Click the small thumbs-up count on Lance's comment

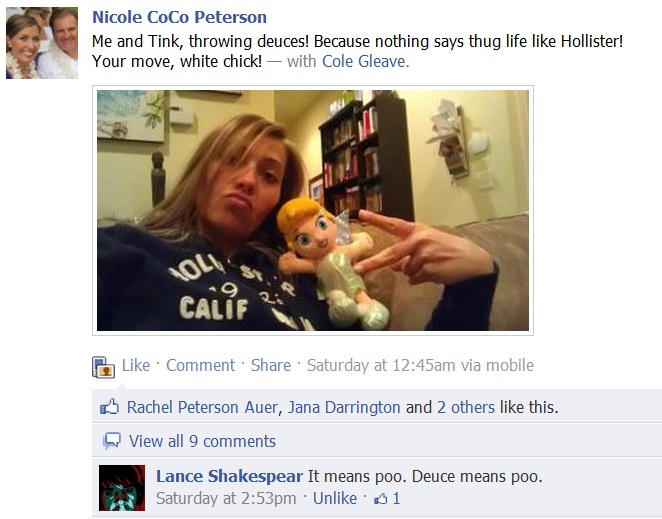(388, 498)
